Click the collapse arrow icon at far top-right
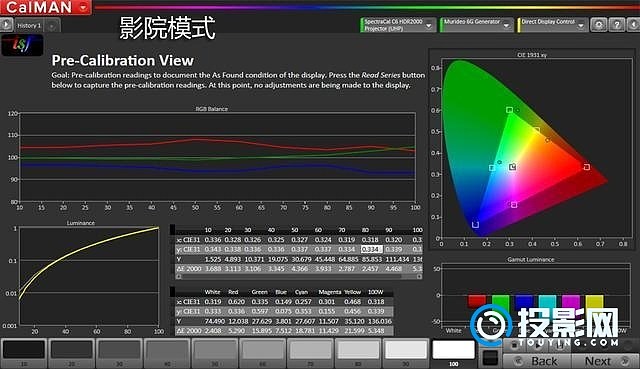The image size is (640, 369). click(x=634, y=25)
